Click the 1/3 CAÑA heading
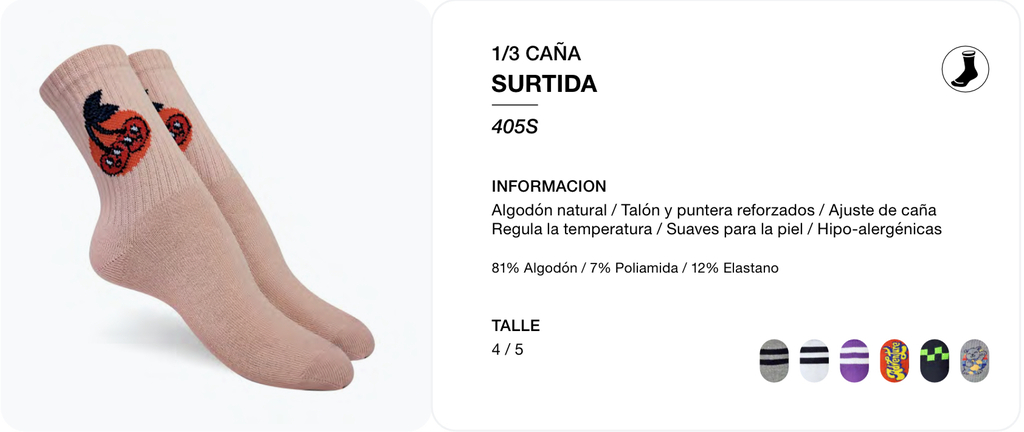This screenshot has width=1024, height=432. pos(536,53)
